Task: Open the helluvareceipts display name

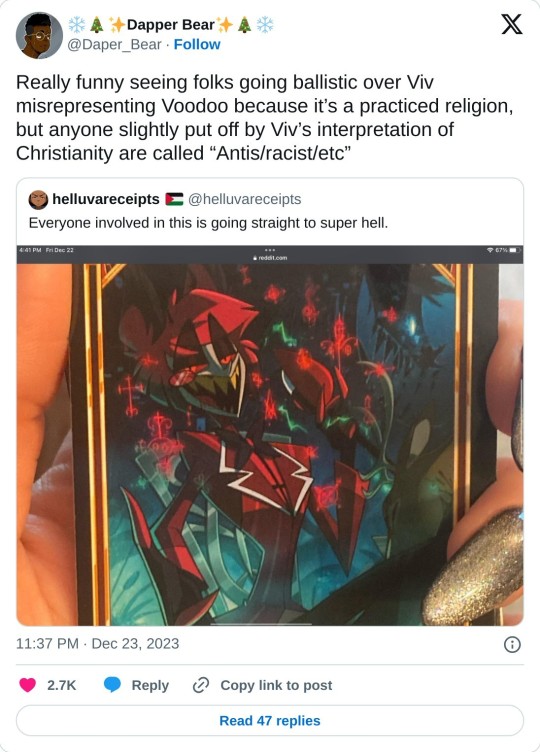Action: (106, 199)
